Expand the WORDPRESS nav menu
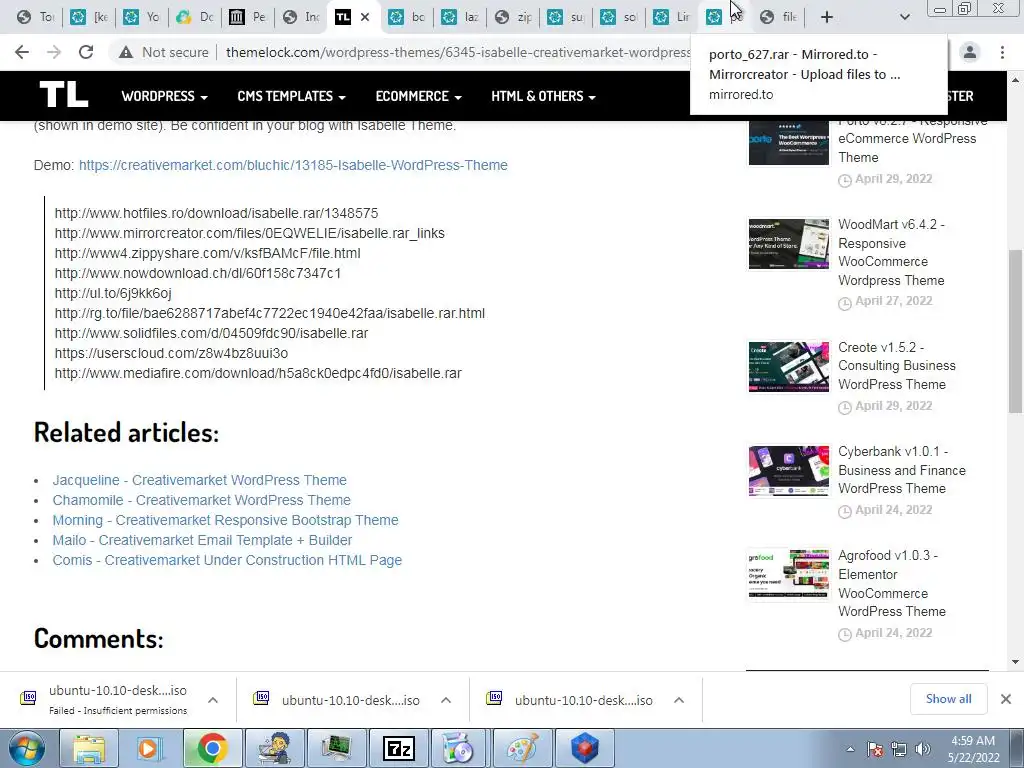This screenshot has width=1024, height=768. point(165,96)
